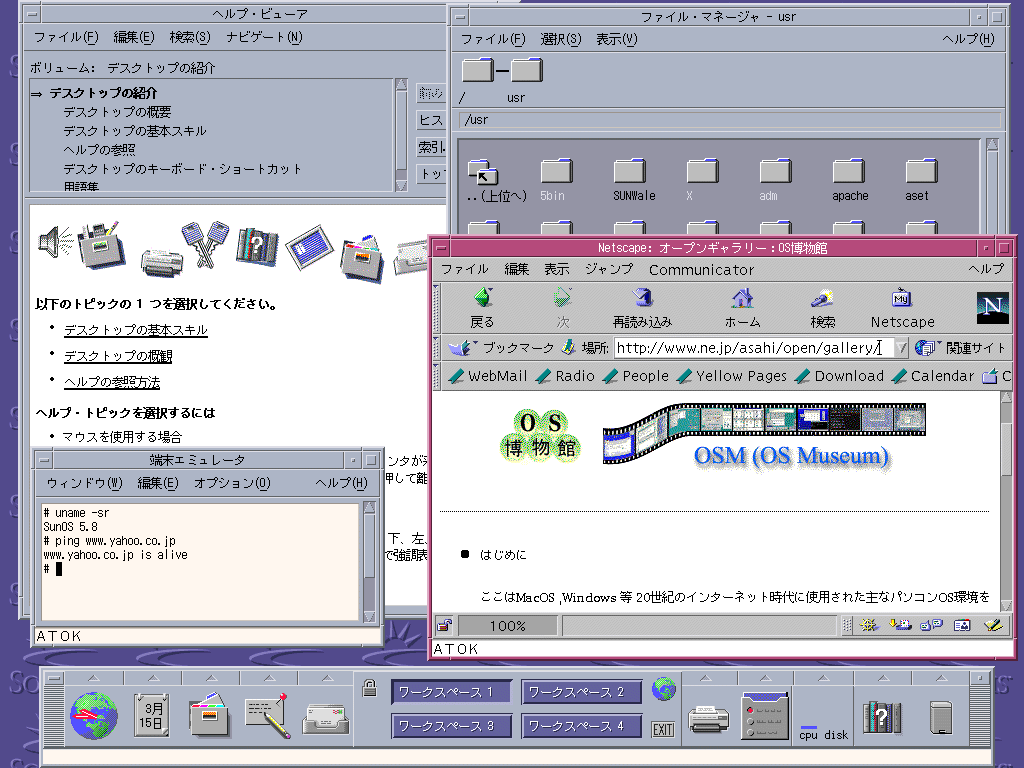Follow the デスクトップの基本スキル link in help content
This screenshot has width=1024, height=768.
136,330
